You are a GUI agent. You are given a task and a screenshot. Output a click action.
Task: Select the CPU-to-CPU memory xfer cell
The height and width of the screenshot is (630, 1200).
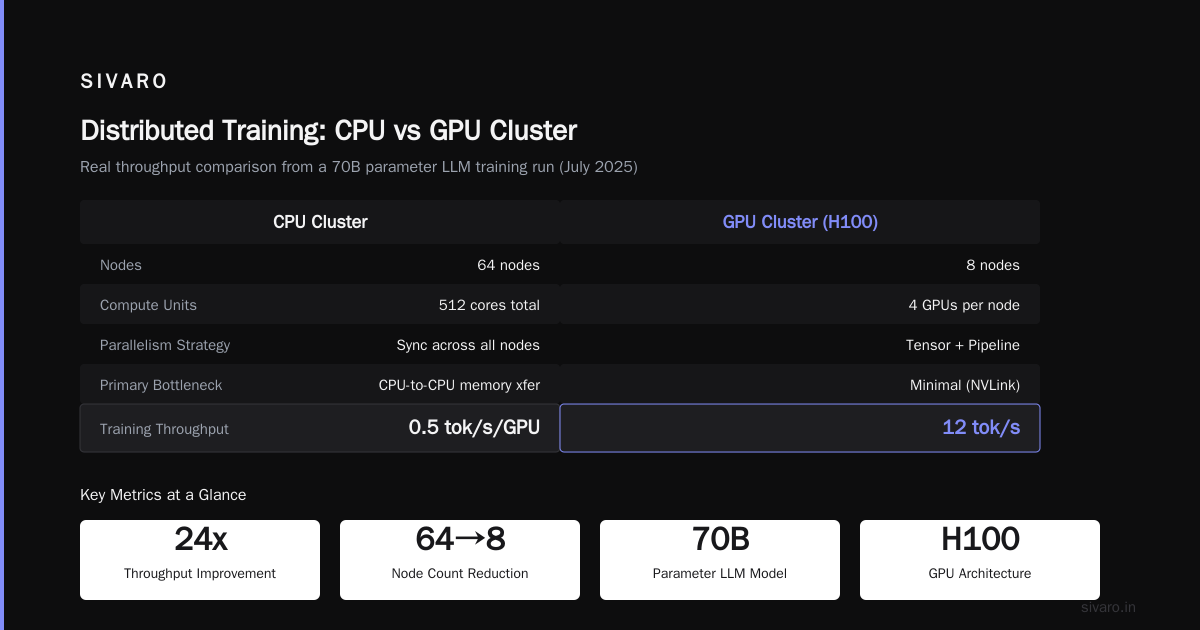pos(459,385)
